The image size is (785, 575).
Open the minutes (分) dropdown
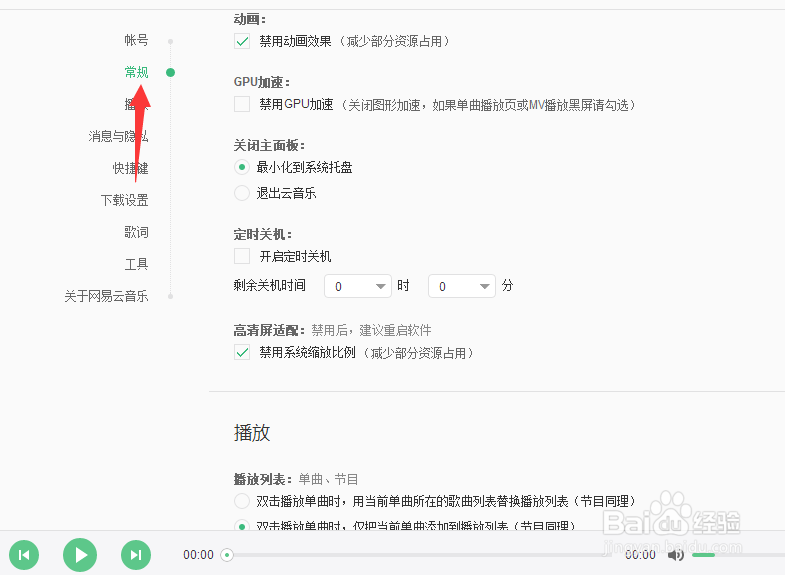pos(462,286)
